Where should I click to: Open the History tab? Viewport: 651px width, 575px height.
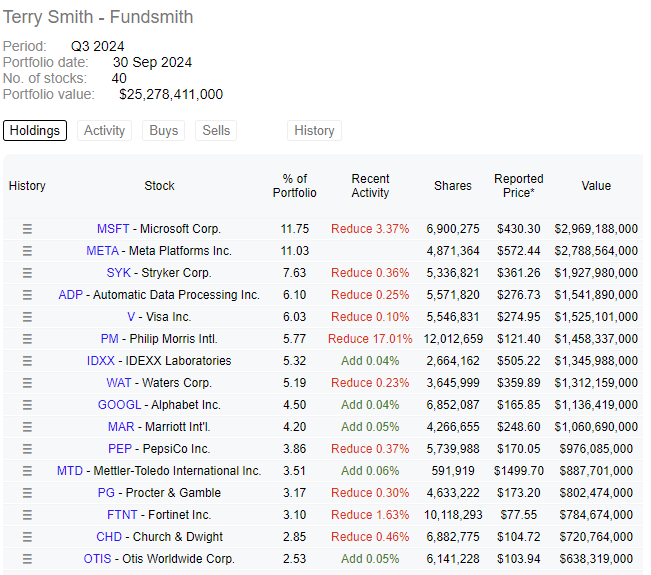pos(314,130)
